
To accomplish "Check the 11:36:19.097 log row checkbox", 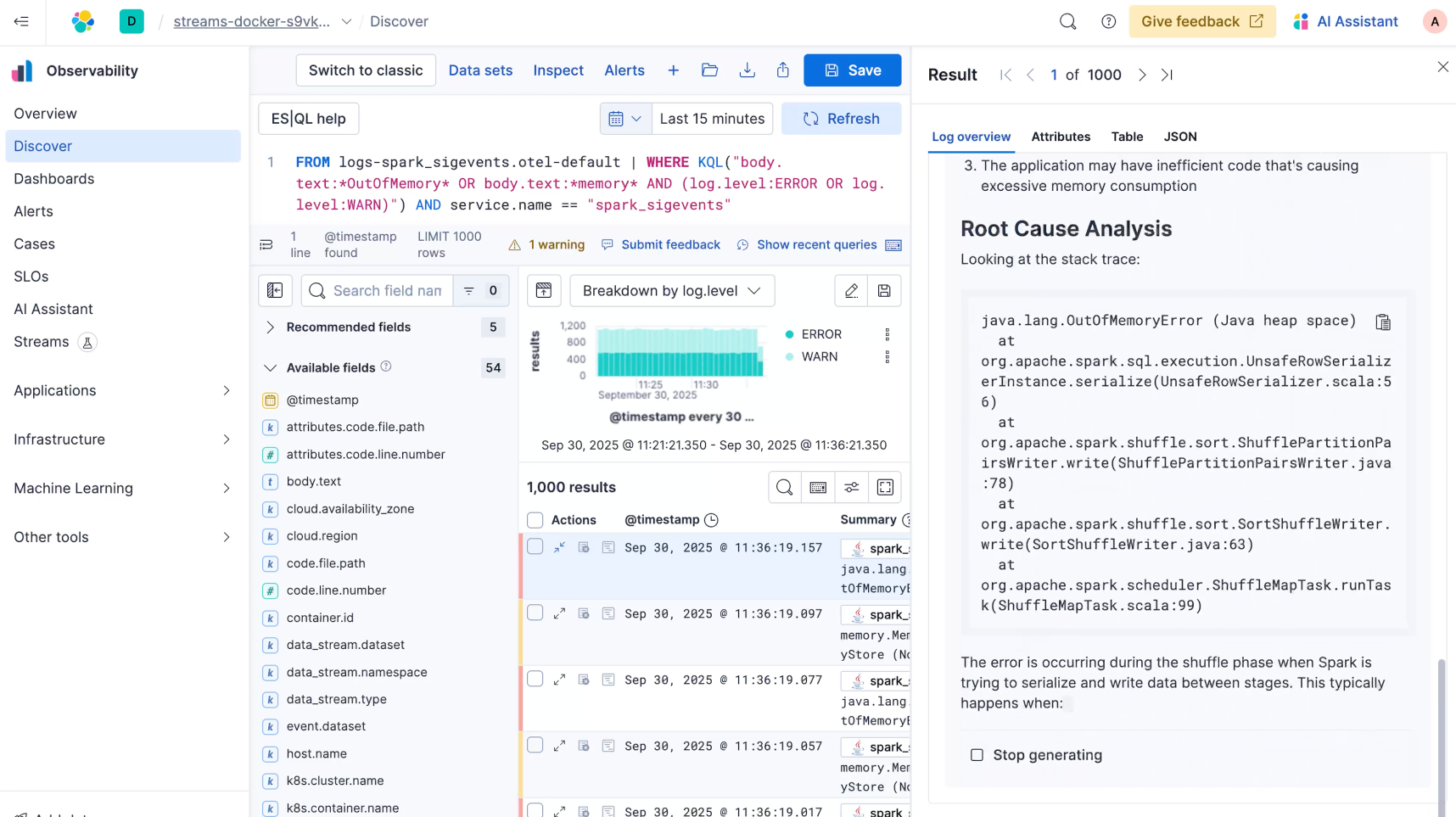I will (535, 613).
